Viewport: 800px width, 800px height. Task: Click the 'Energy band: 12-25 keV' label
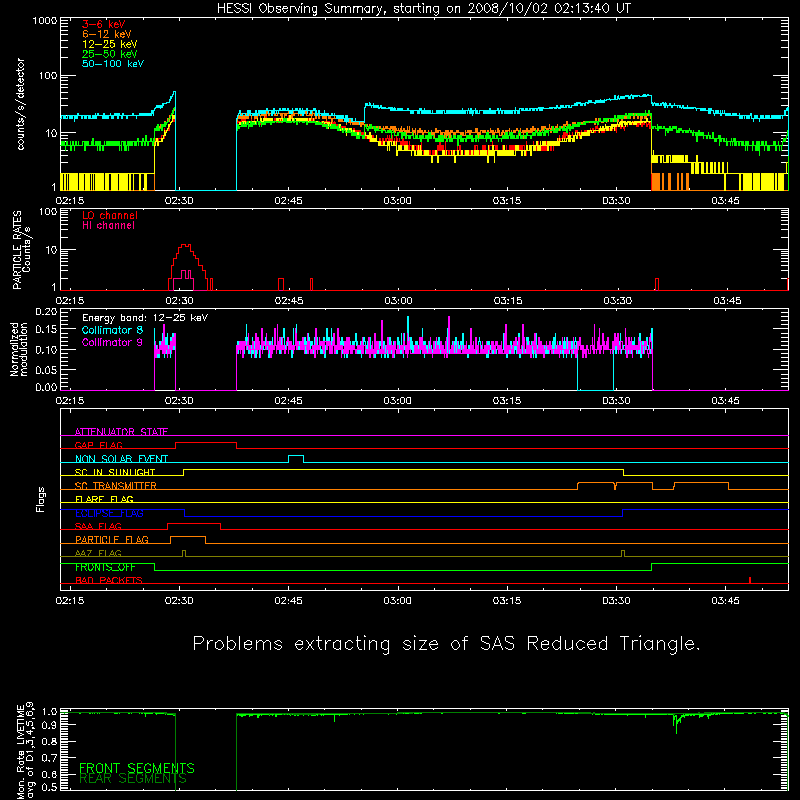point(144,318)
